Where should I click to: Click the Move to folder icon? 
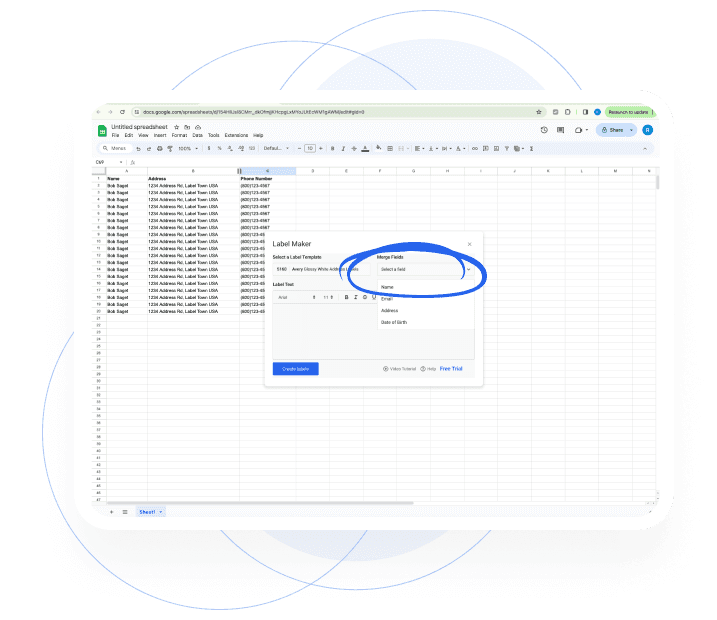[187, 127]
